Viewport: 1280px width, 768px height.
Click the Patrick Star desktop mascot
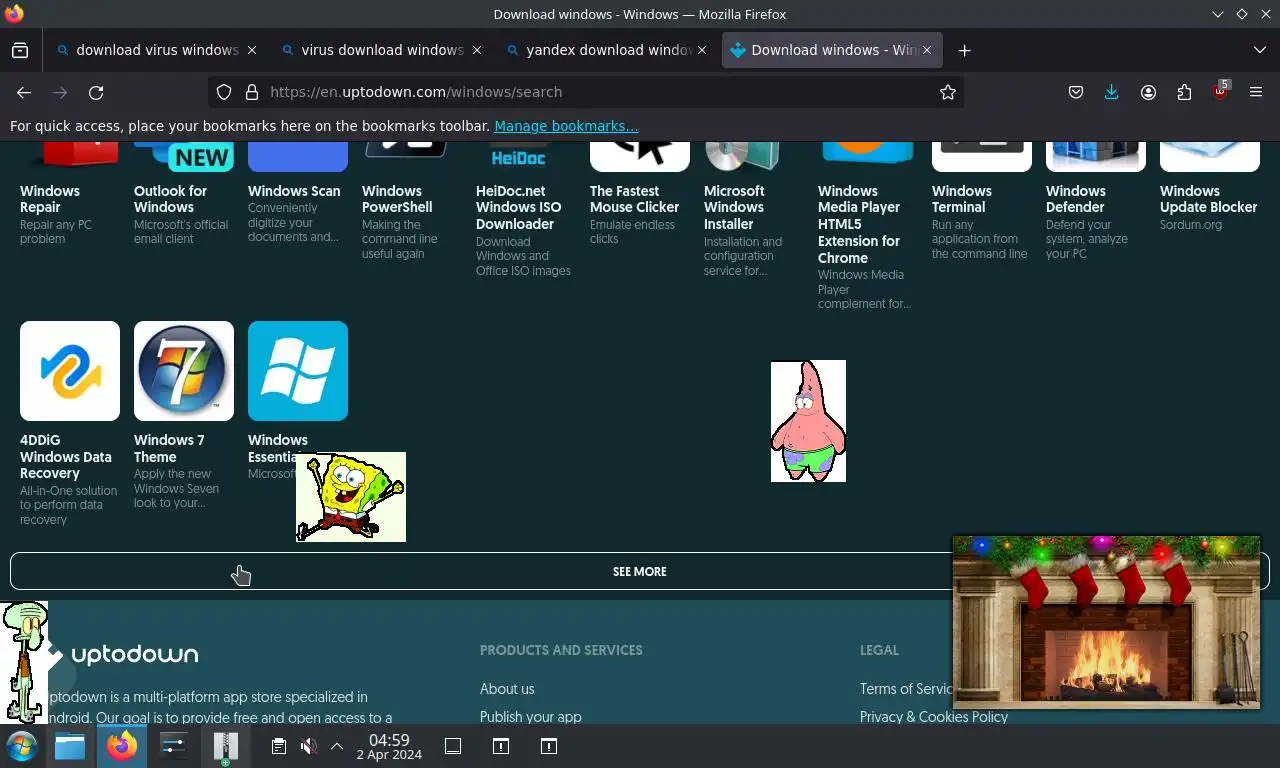[808, 421]
